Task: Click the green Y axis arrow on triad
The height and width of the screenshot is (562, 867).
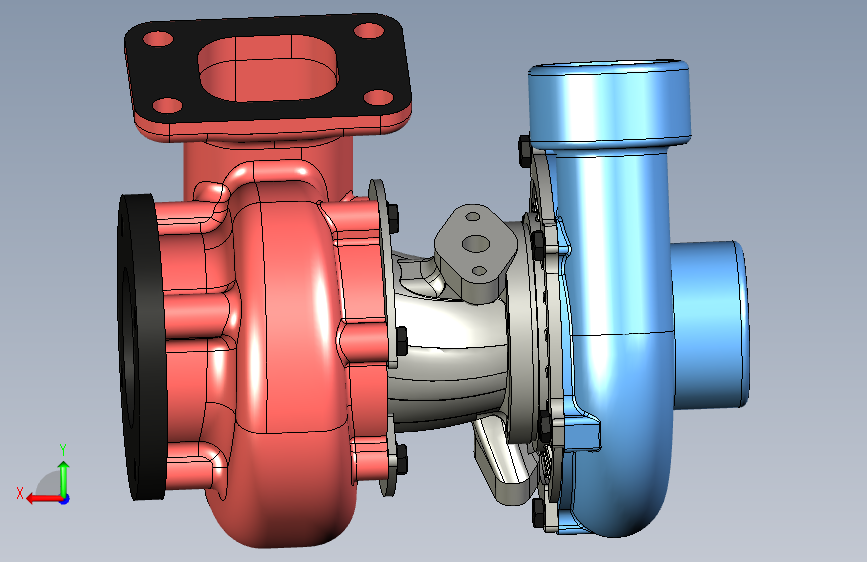Action: tap(64, 477)
